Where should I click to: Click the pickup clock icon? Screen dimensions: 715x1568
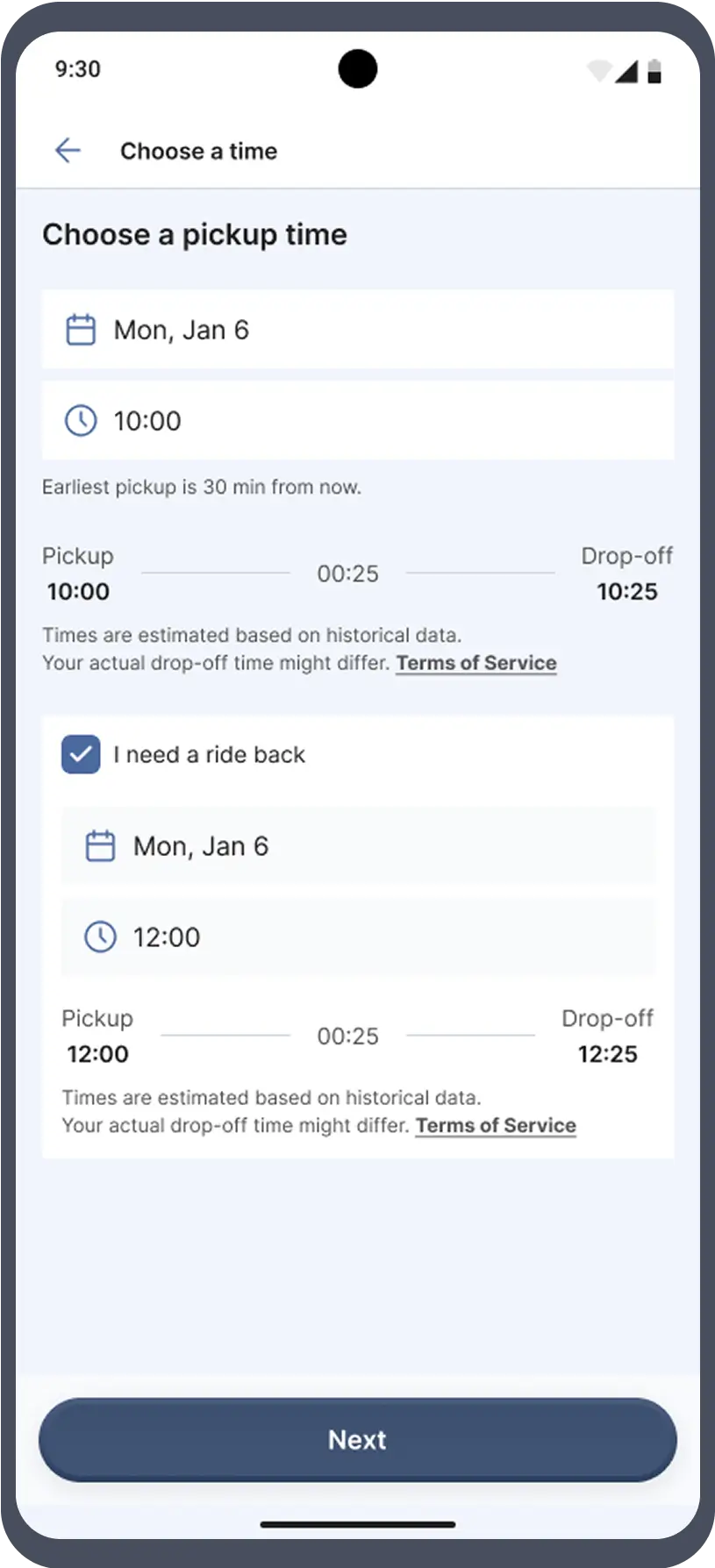click(x=81, y=421)
